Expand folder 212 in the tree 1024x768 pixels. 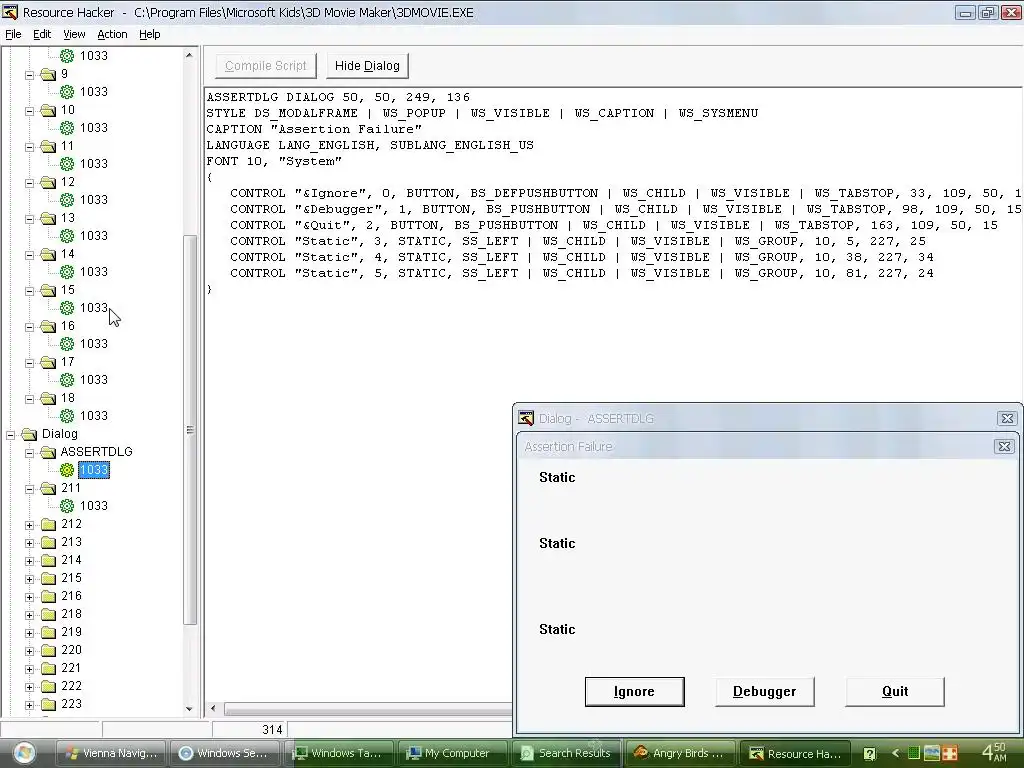pyautogui.click(x=29, y=524)
